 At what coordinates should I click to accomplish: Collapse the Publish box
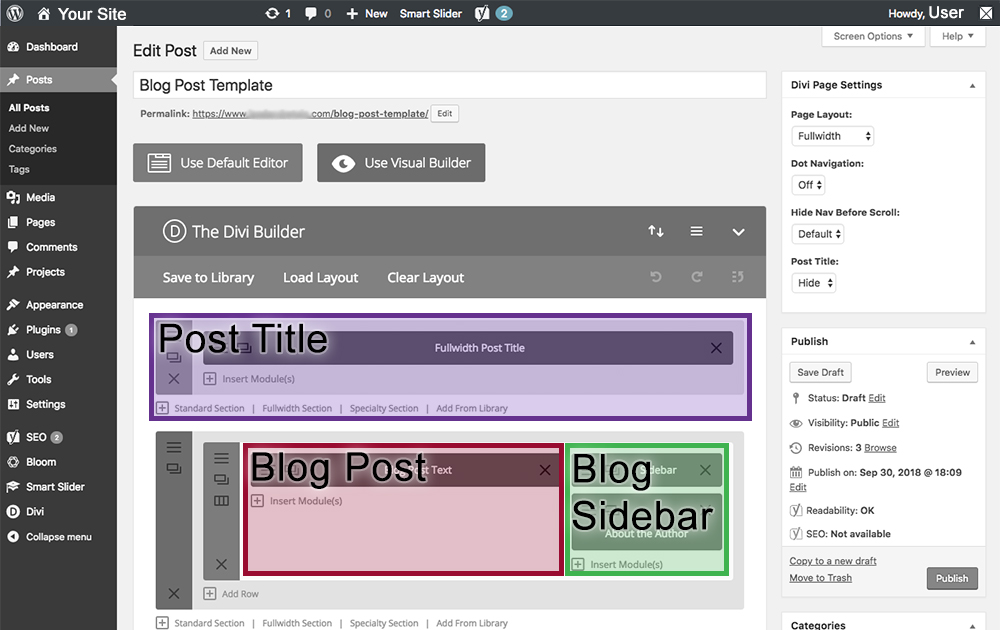click(972, 342)
